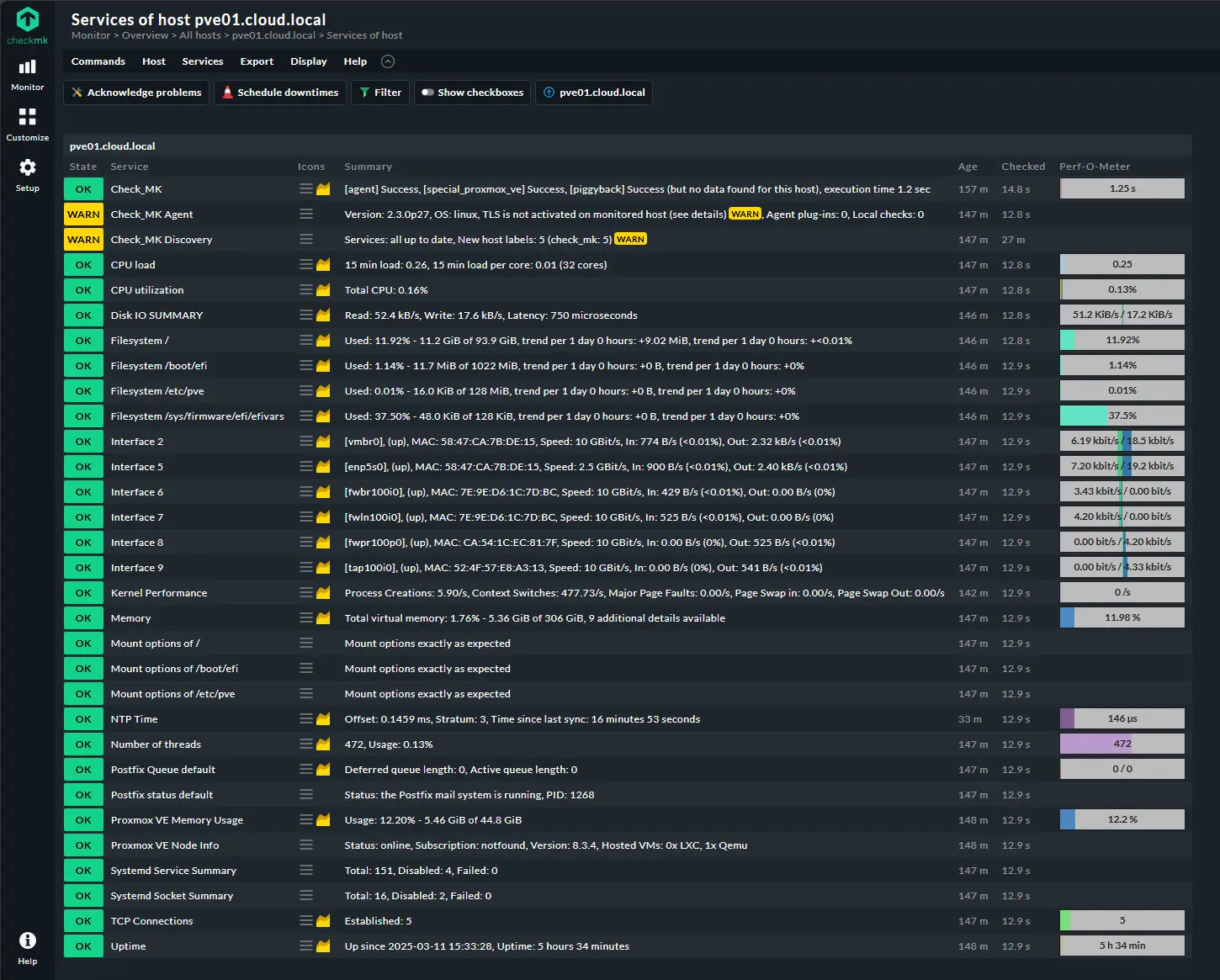Screen dimensions: 1220x980
Task: Open the Services menu
Action: click(203, 61)
